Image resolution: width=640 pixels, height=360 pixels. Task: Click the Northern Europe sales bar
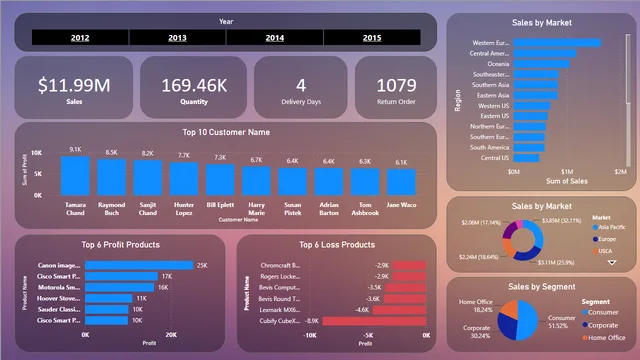[x=530, y=127]
